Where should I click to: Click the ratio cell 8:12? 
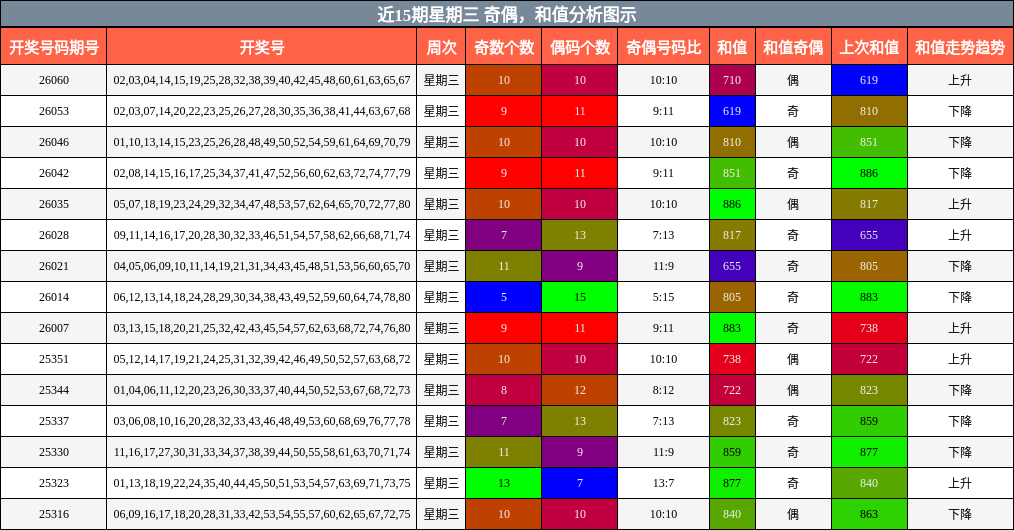tap(663, 390)
